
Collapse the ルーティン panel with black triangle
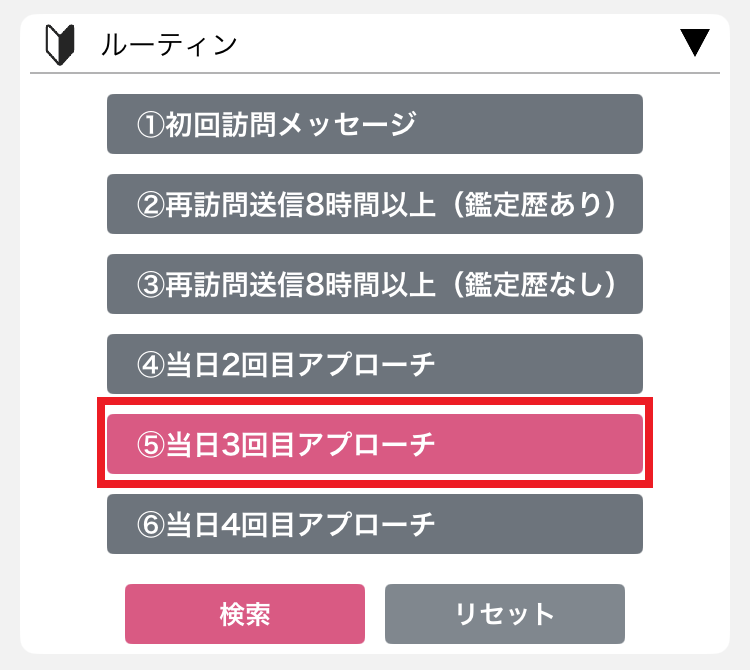coord(695,43)
